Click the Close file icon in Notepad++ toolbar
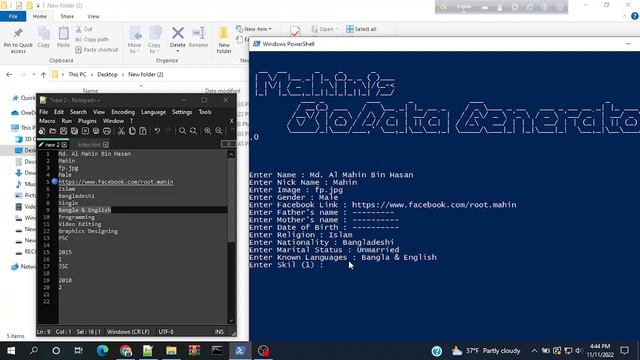640x360 pixels. pyautogui.click(x=85, y=131)
